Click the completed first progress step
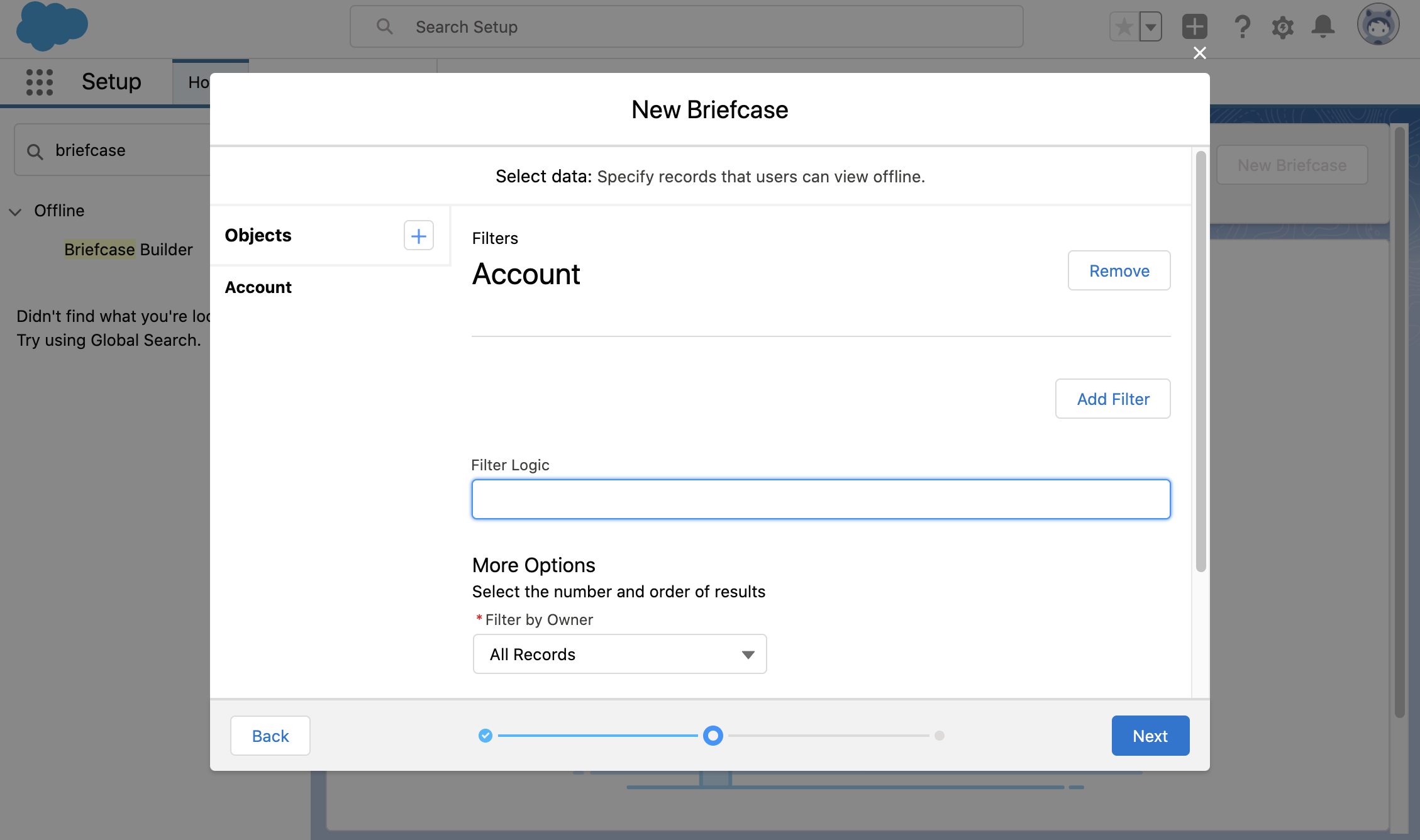 click(x=485, y=735)
